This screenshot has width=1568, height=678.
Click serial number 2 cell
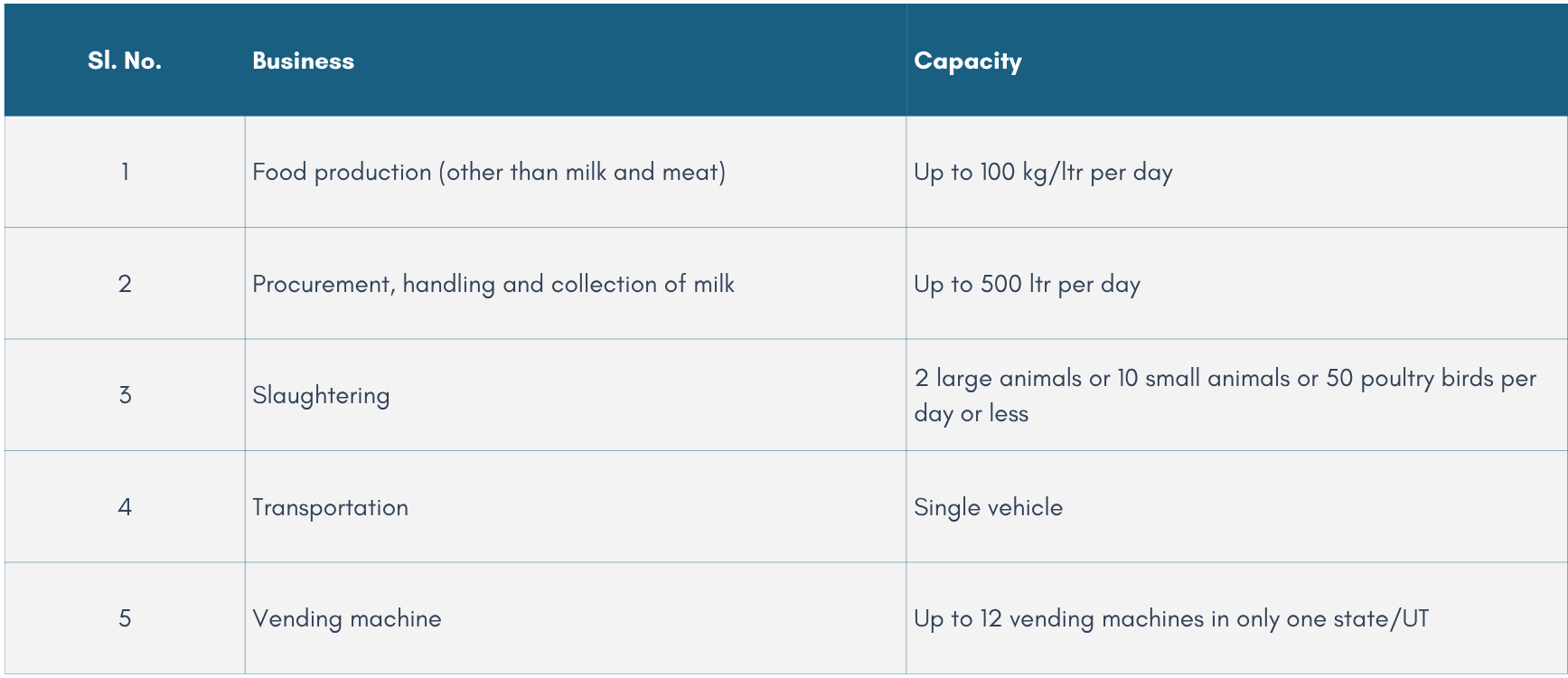125,284
